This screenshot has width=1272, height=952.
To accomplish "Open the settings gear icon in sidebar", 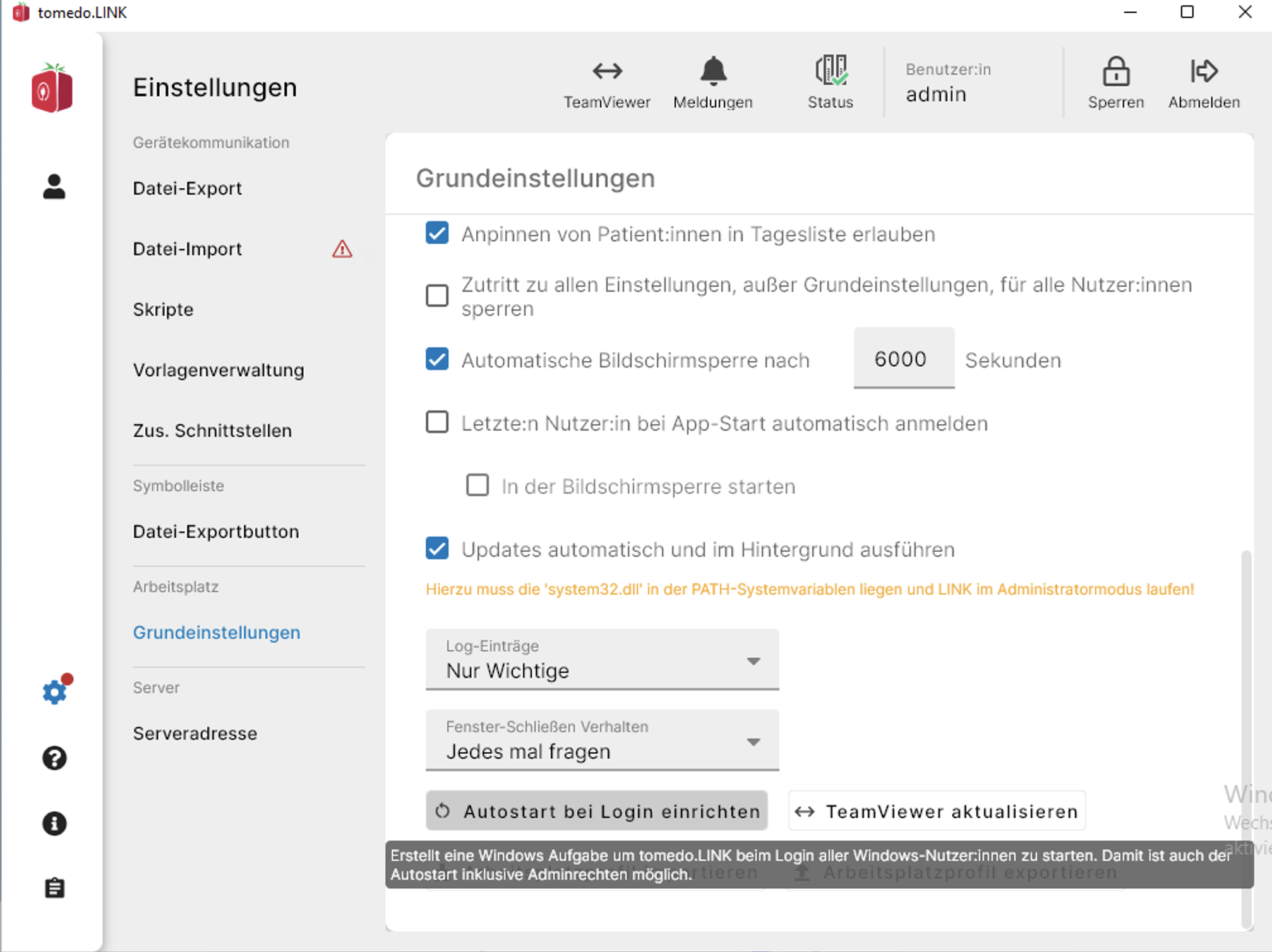I will 56,691.
